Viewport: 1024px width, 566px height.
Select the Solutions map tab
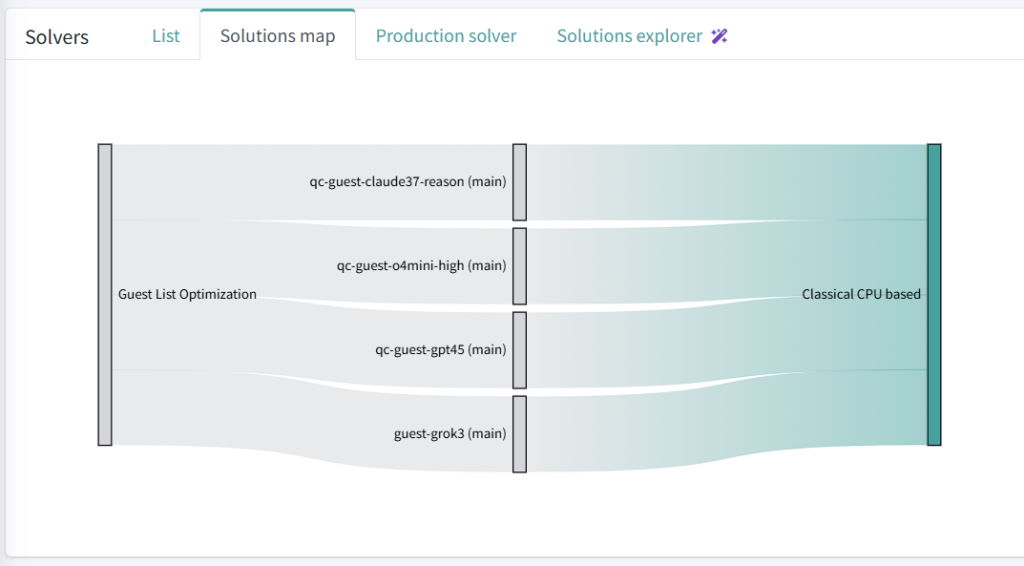[x=277, y=36]
